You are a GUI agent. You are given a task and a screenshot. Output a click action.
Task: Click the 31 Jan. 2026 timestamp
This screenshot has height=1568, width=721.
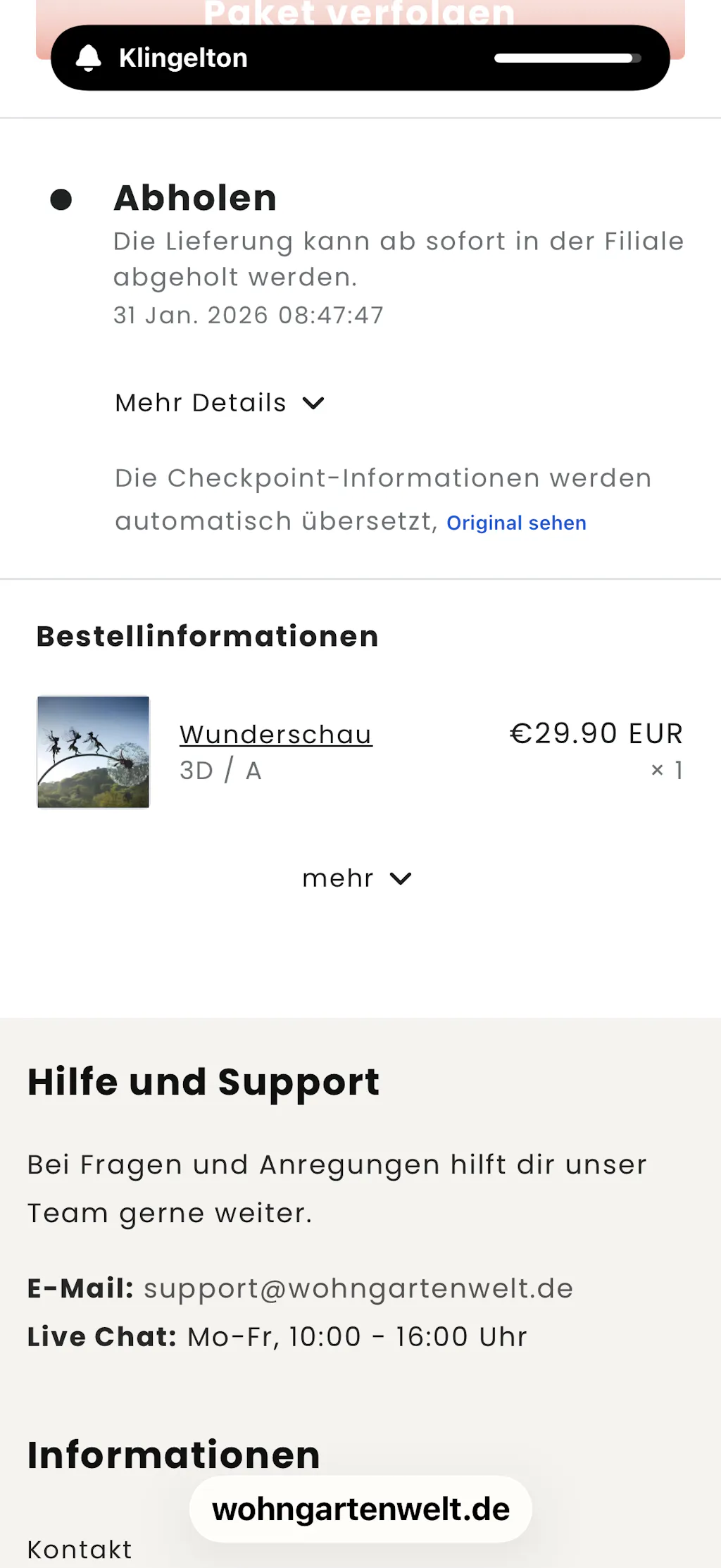(x=249, y=315)
